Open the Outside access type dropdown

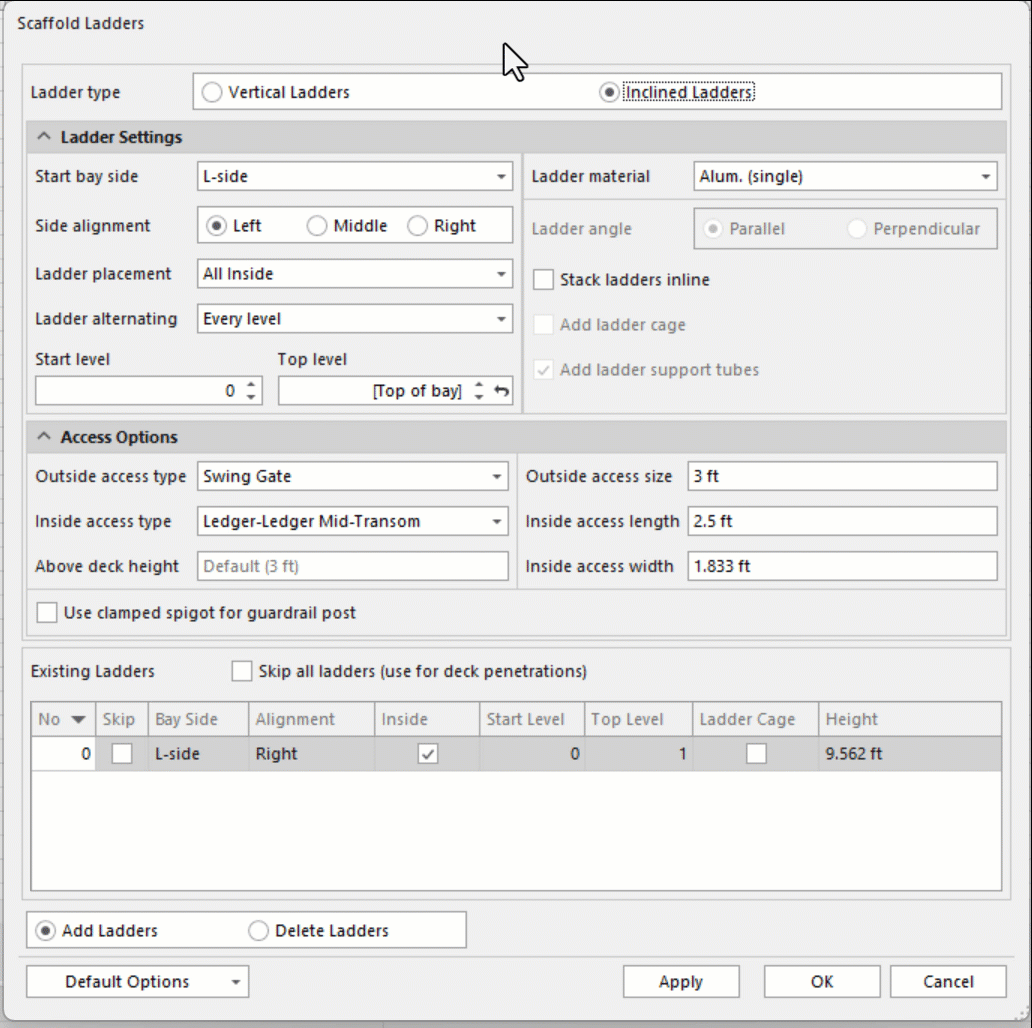pos(497,477)
